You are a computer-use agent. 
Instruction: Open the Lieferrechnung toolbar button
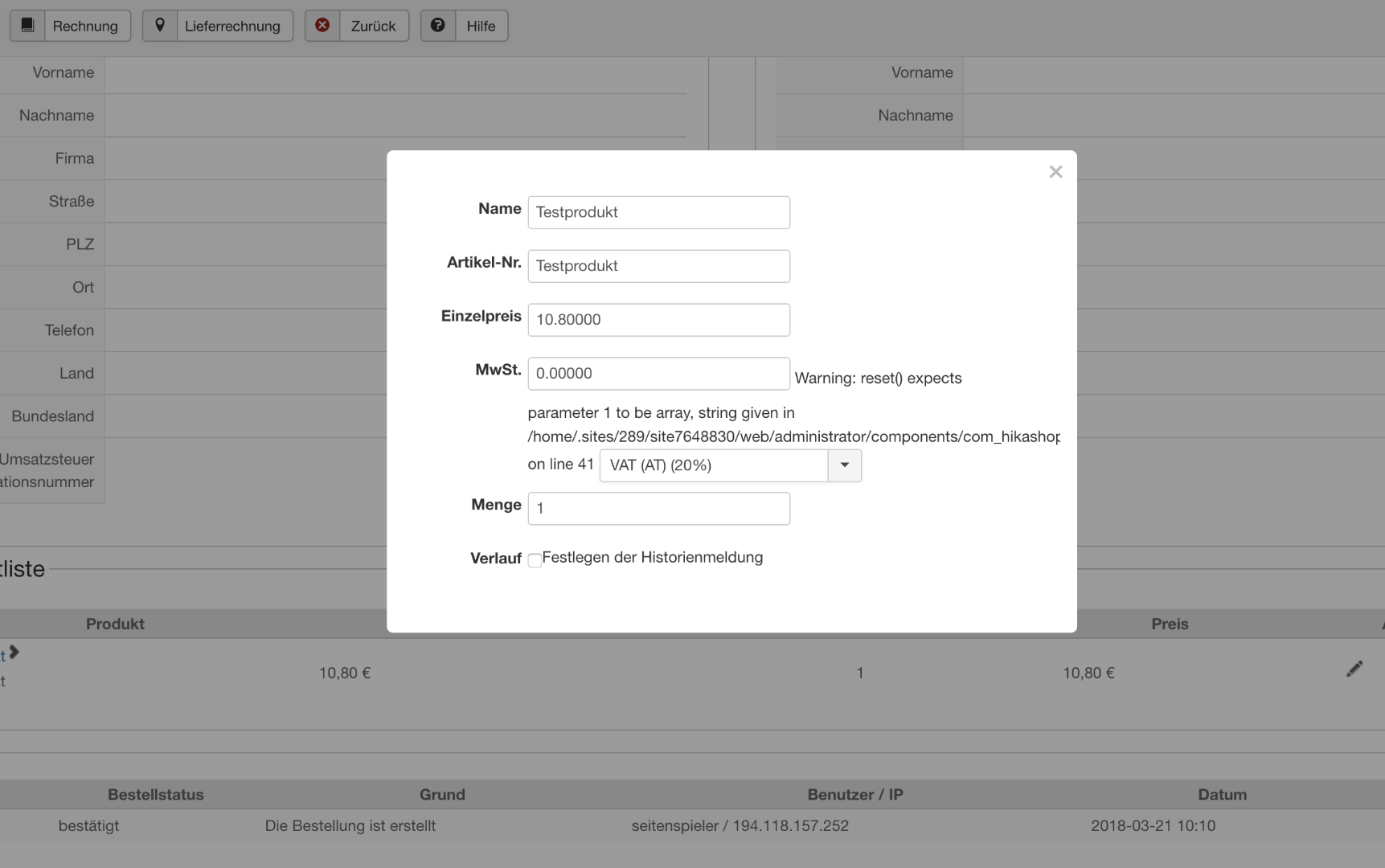(232, 26)
